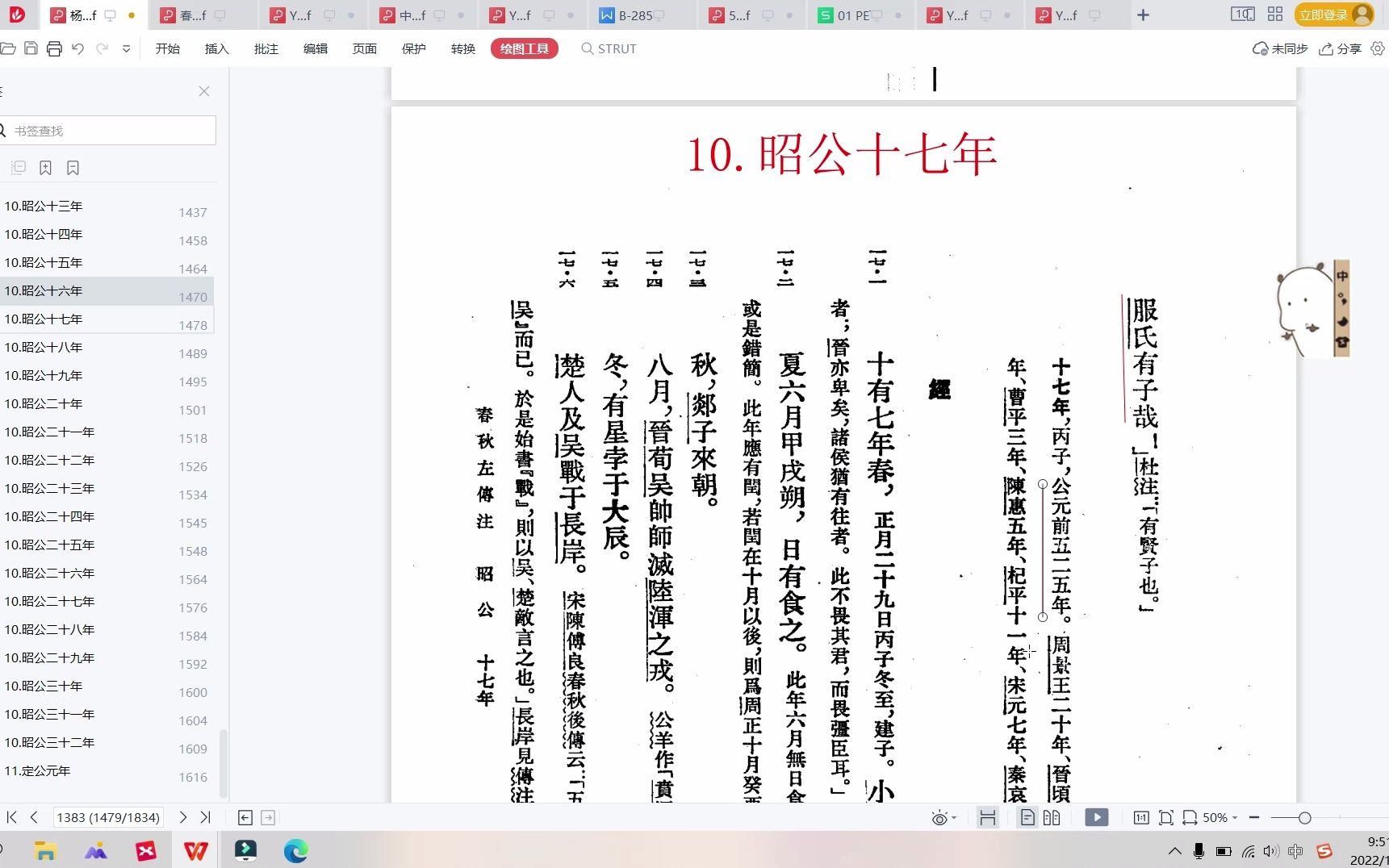This screenshot has height=868, width=1389.
Task: Select bookmark 10.昭公十四年
Action: [107, 235]
